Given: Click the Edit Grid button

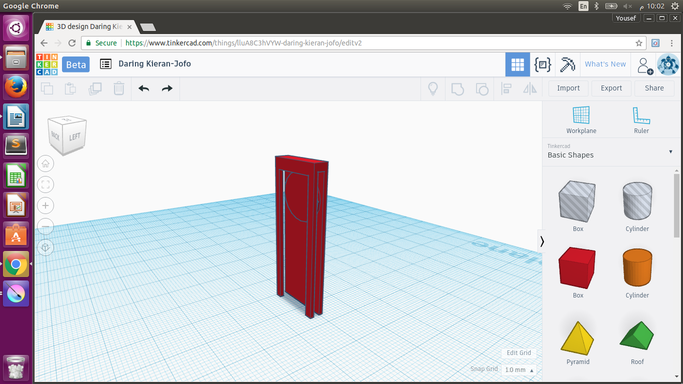Looking at the screenshot, I should click(x=519, y=353).
